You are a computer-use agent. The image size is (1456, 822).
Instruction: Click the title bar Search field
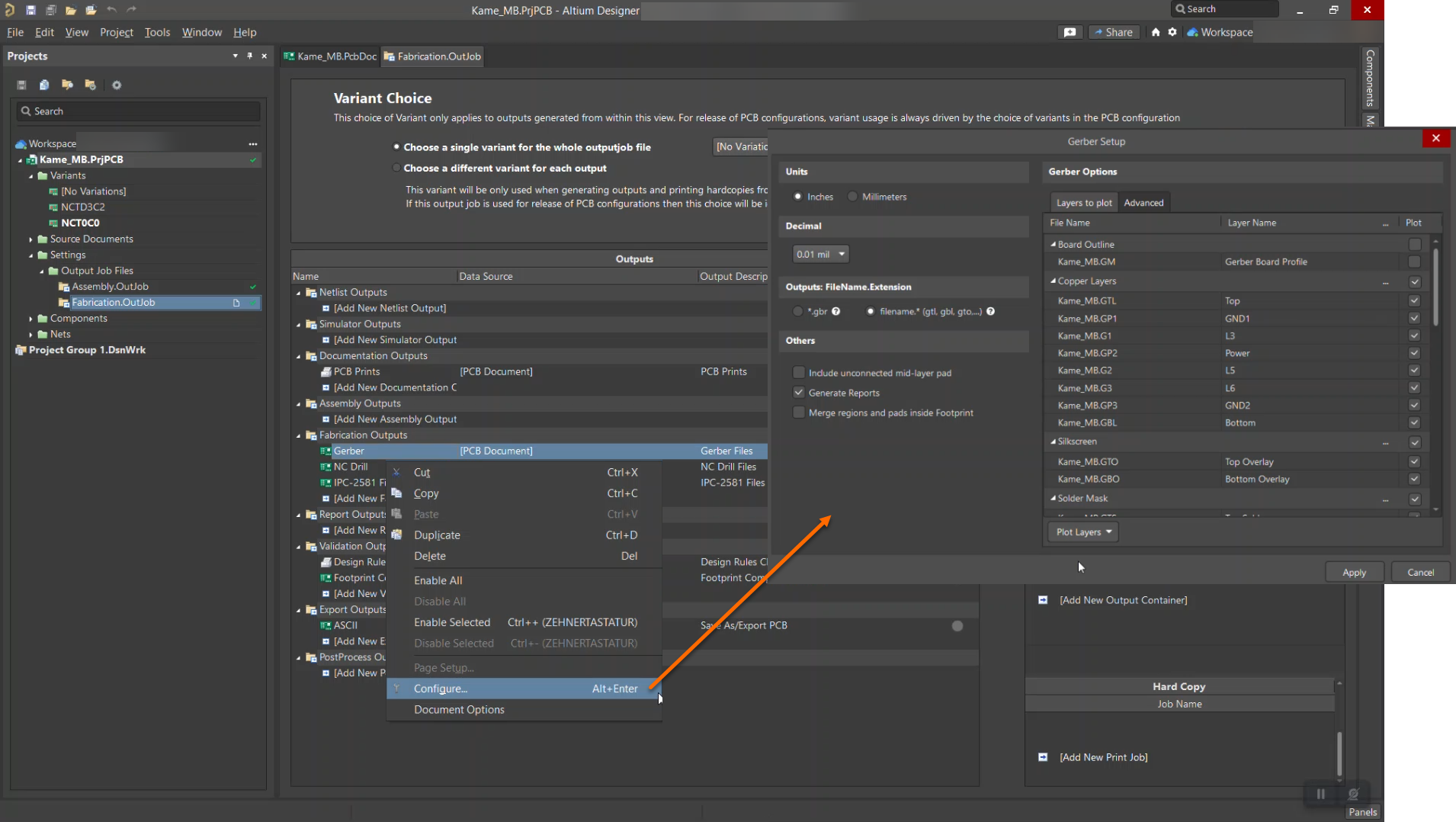(x=1224, y=9)
